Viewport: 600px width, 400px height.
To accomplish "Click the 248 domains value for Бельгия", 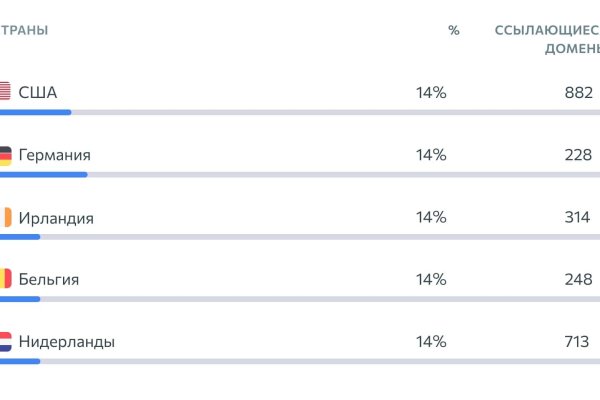I will point(578,279).
